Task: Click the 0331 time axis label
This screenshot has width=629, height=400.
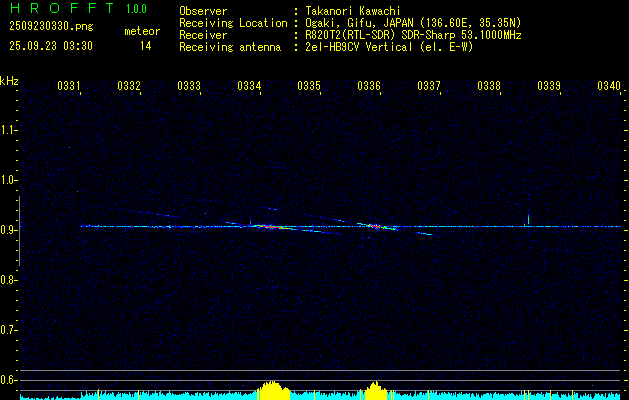Action: click(69, 85)
